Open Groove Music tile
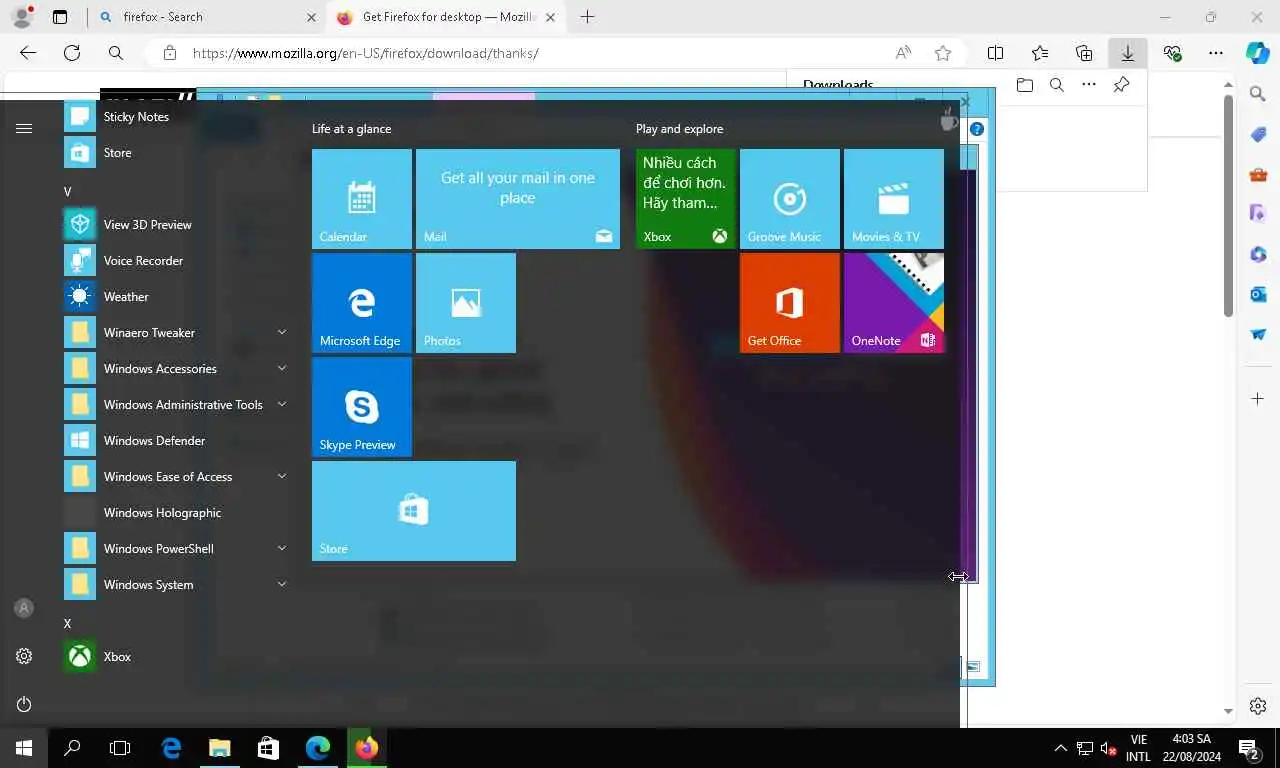 (x=790, y=199)
